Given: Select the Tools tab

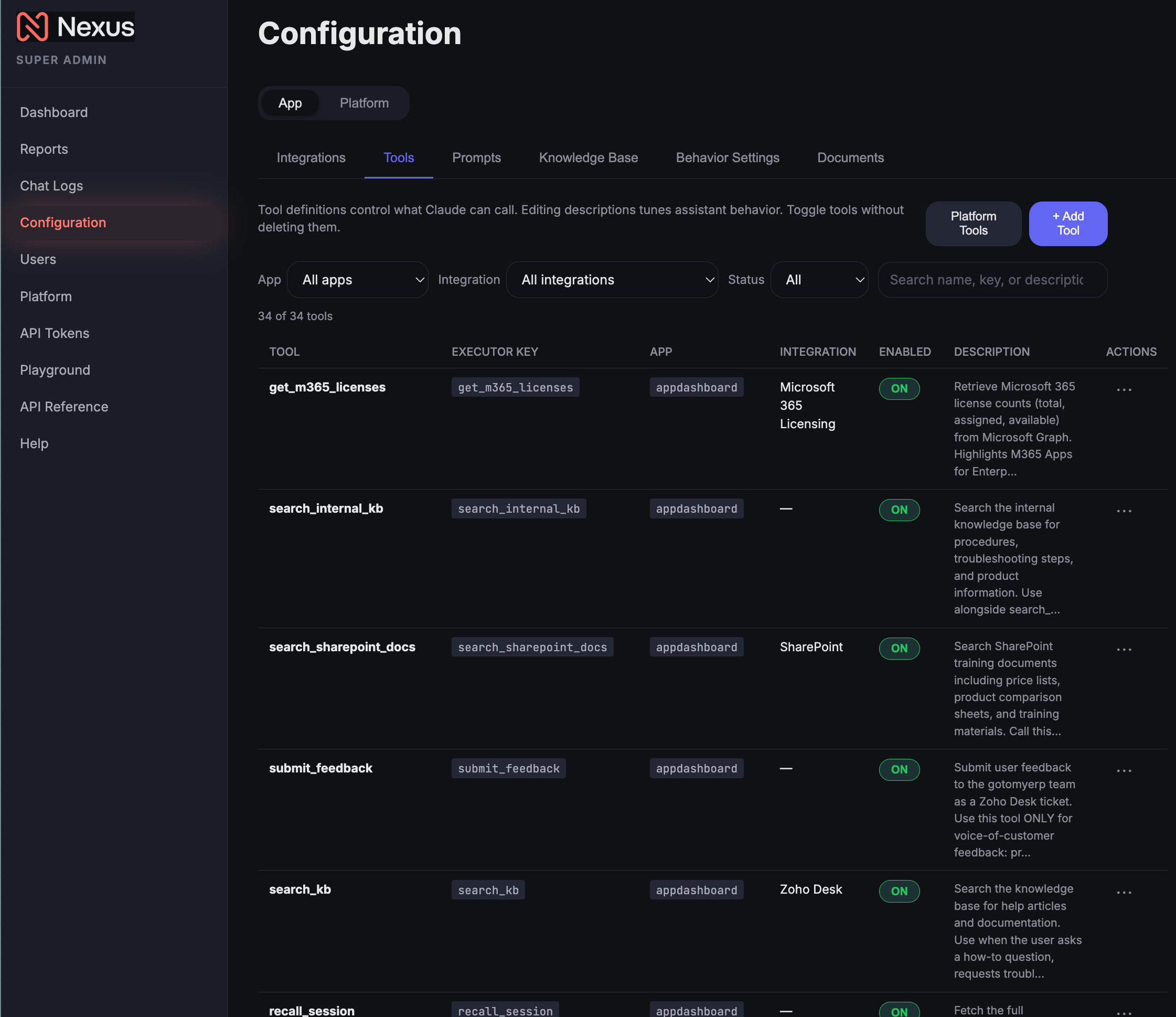Looking at the screenshot, I should point(399,158).
